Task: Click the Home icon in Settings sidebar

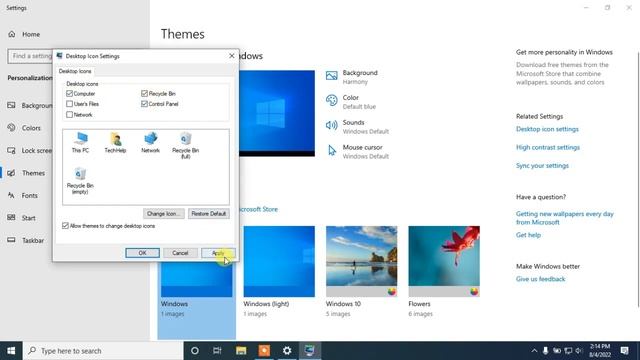Action: [11, 34]
